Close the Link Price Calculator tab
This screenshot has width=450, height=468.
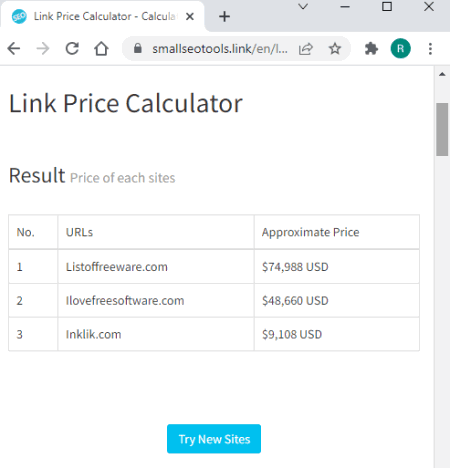pos(190,16)
